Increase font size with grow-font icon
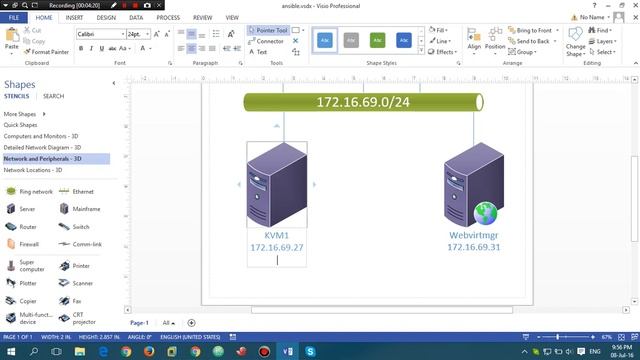Screen dimensions: 640x360 [157, 34]
